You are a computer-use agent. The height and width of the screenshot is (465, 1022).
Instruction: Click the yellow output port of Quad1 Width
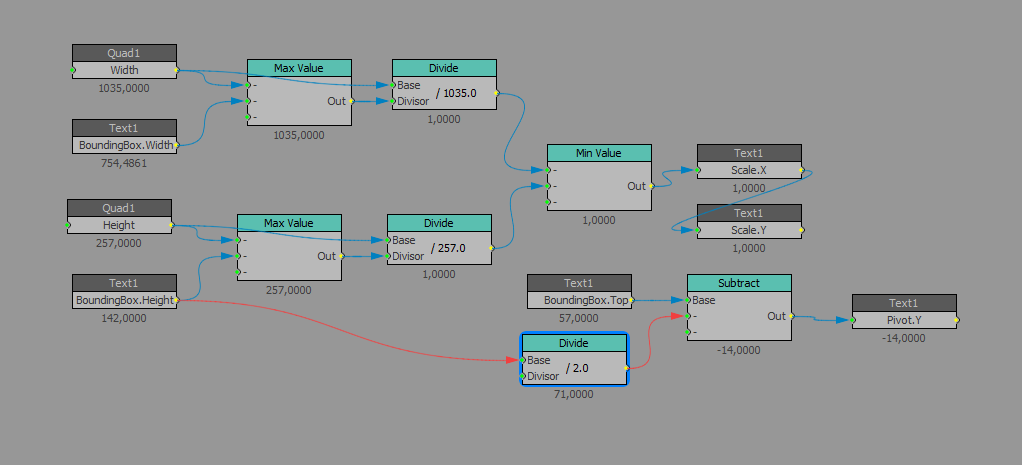[177, 70]
